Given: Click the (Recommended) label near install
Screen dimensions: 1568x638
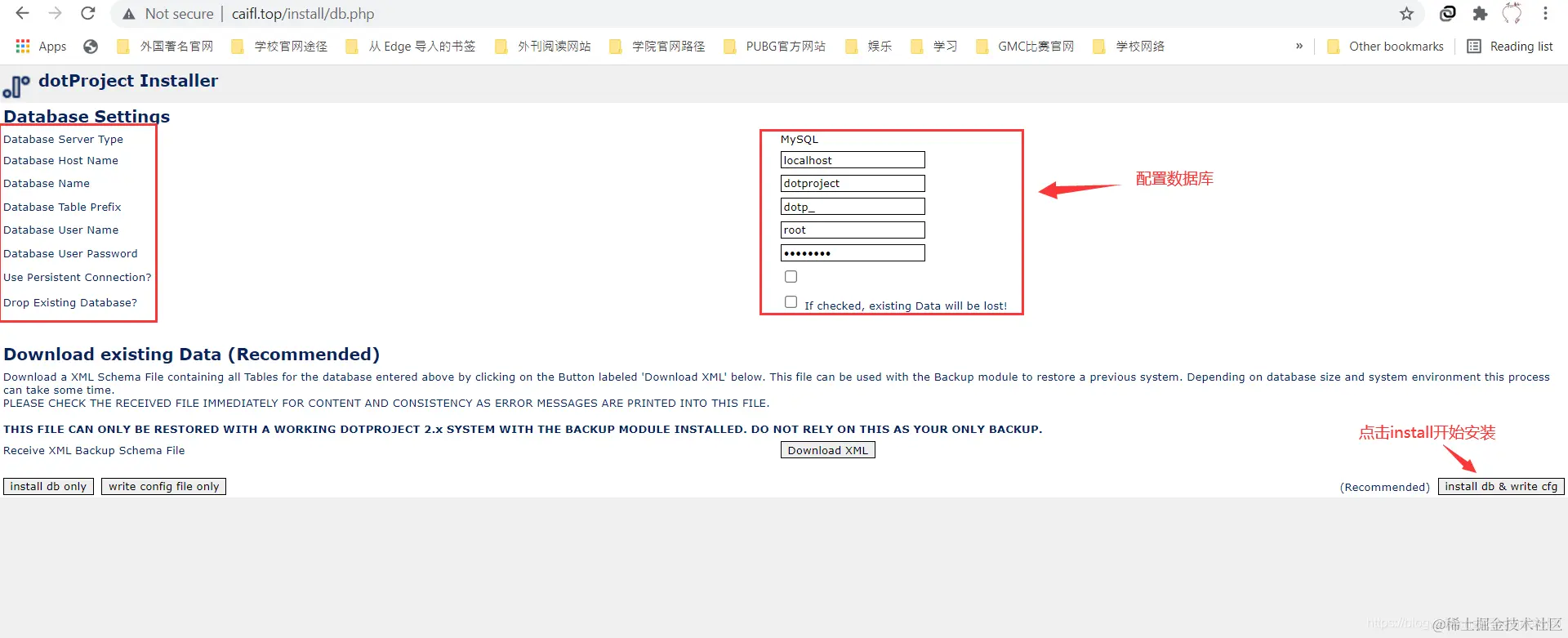Looking at the screenshot, I should point(1385,487).
